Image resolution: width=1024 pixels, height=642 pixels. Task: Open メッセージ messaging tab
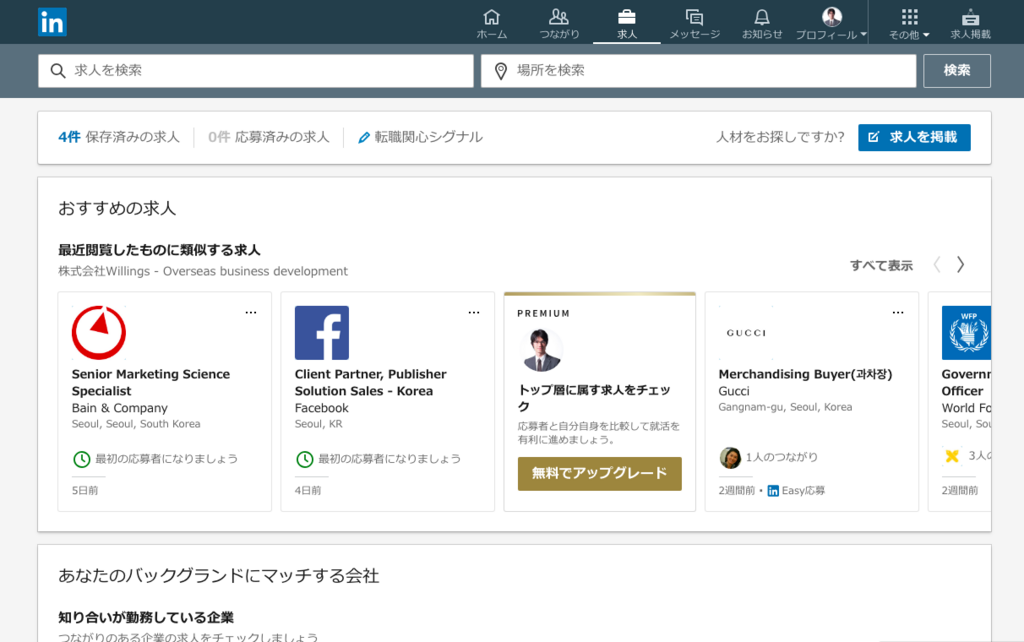(694, 24)
